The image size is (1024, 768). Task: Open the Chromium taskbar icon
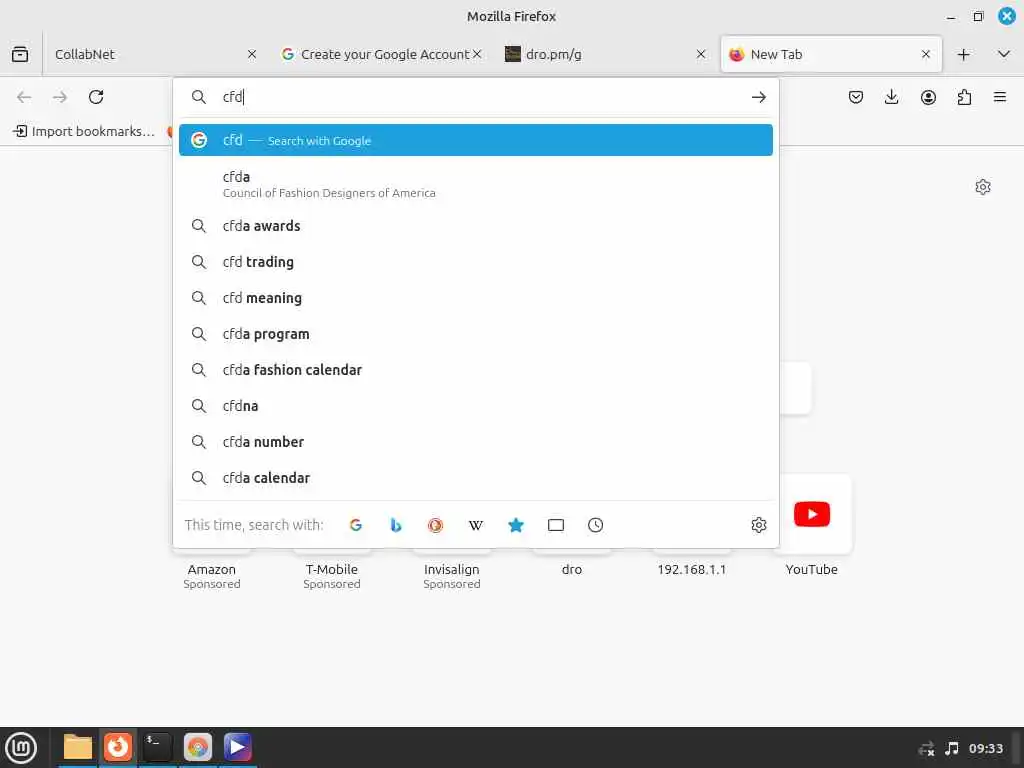coord(198,748)
